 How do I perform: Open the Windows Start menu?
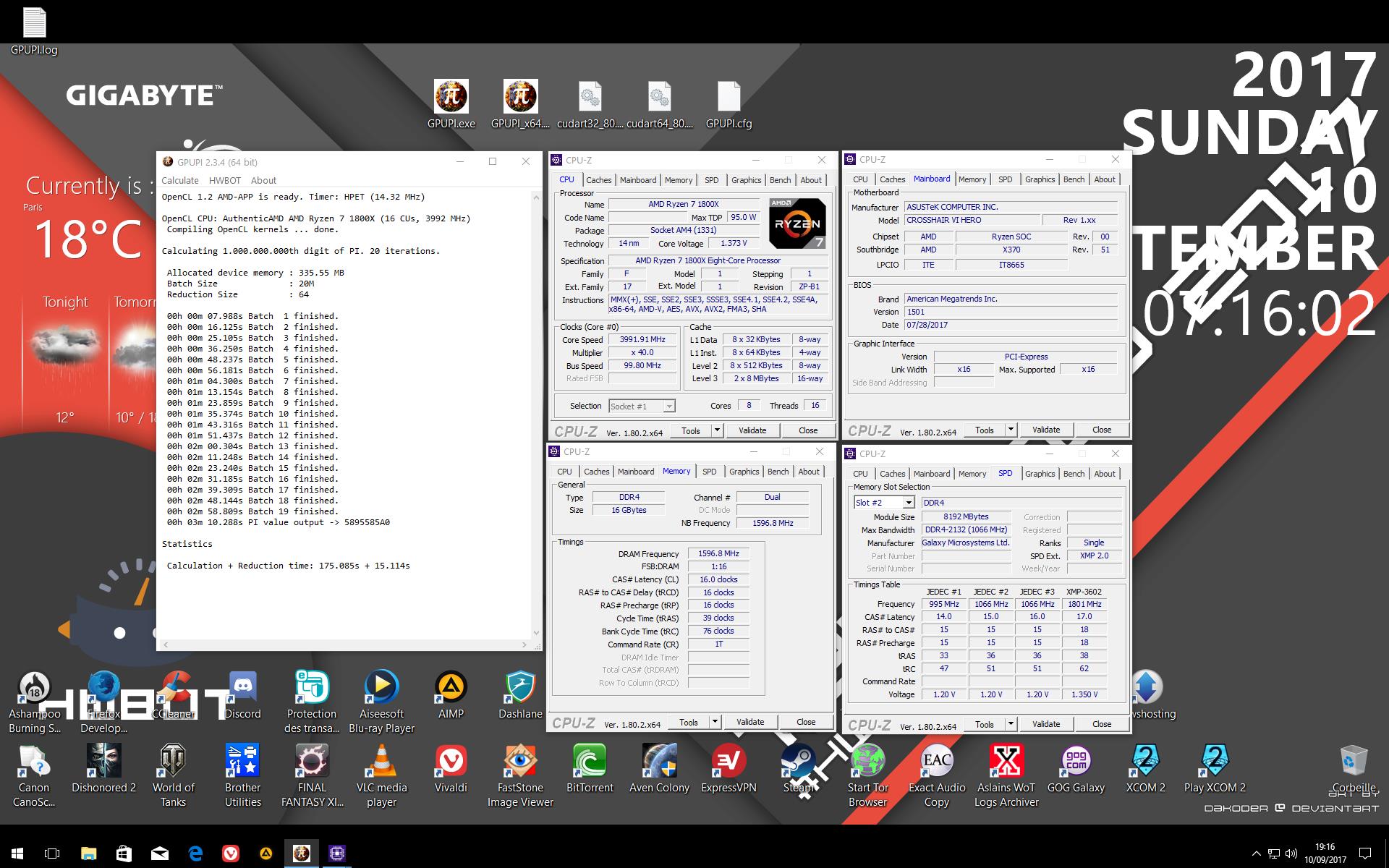[x=17, y=854]
